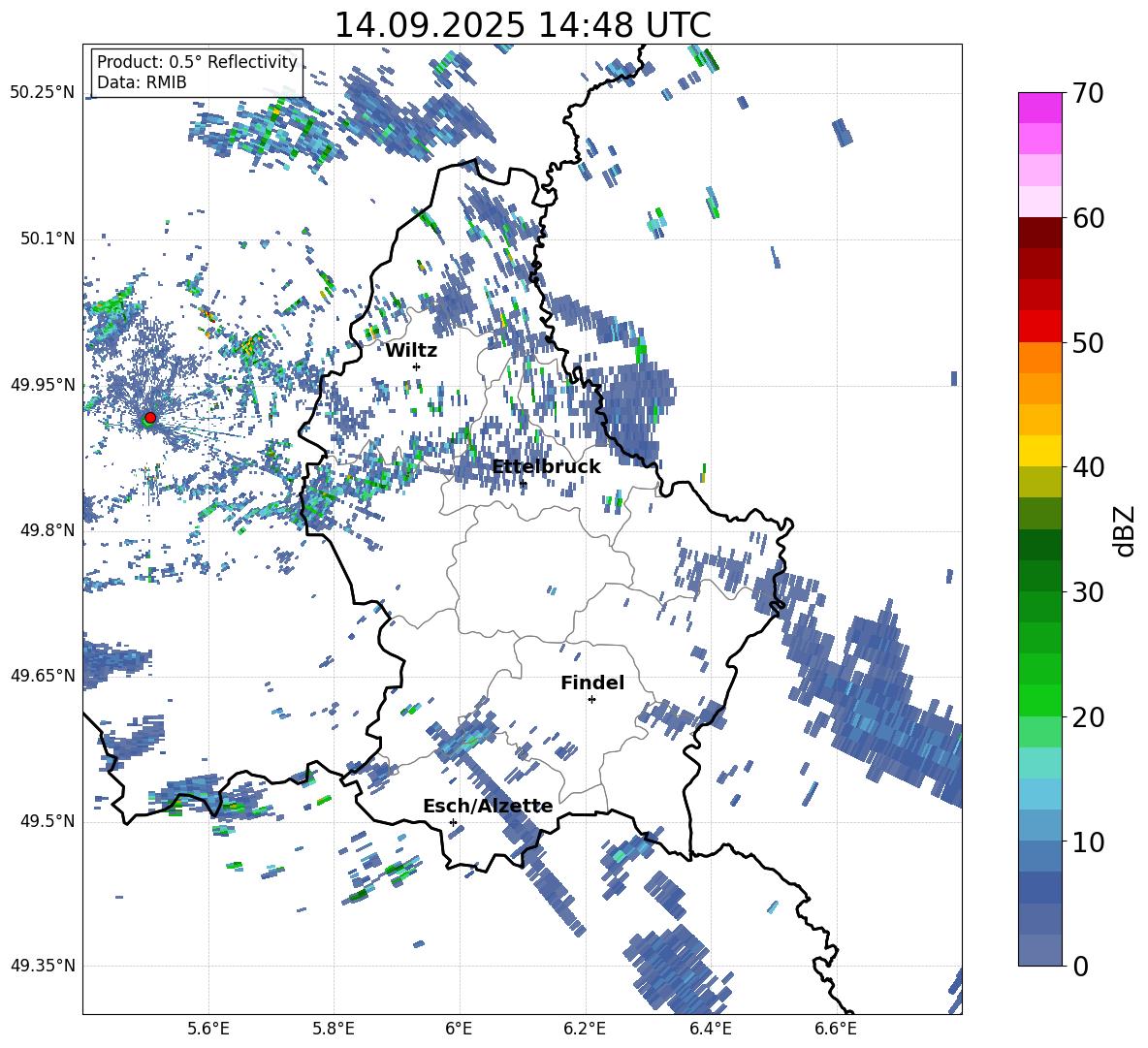Pick the magenta swatch at colorbar top

[x=1039, y=108]
